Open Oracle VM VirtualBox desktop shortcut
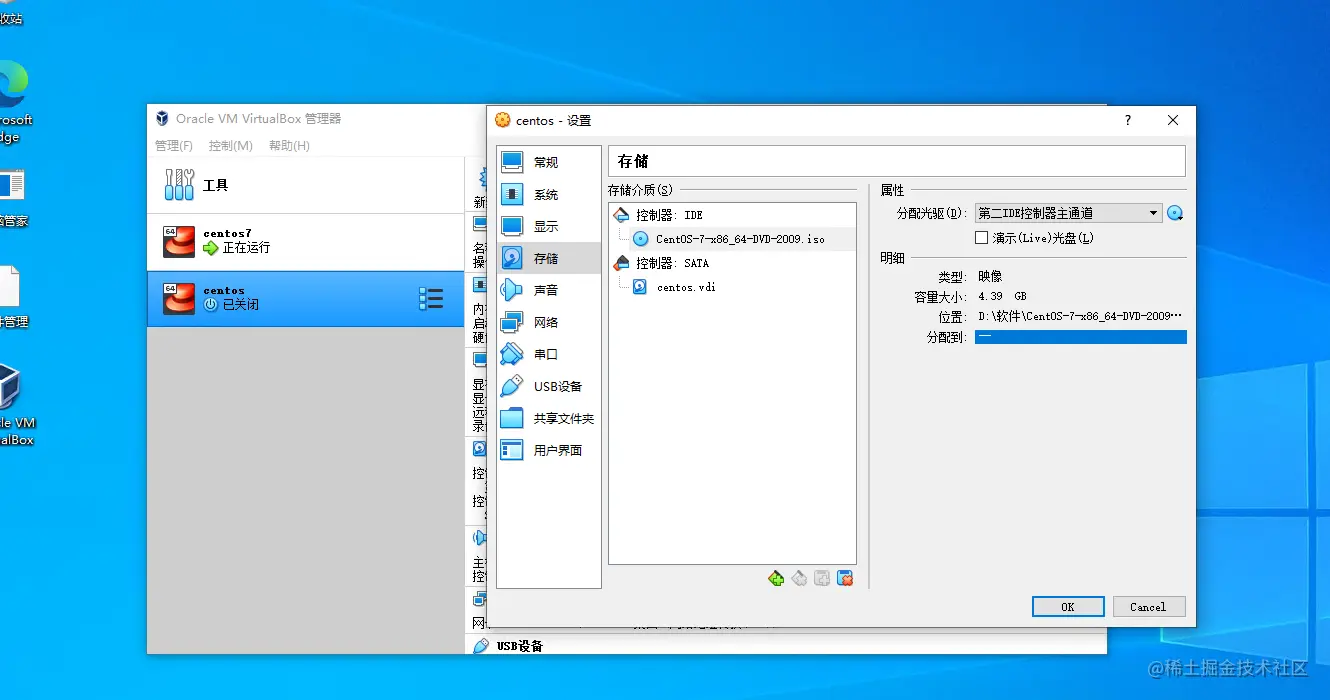This screenshot has width=1330, height=700. [14, 405]
